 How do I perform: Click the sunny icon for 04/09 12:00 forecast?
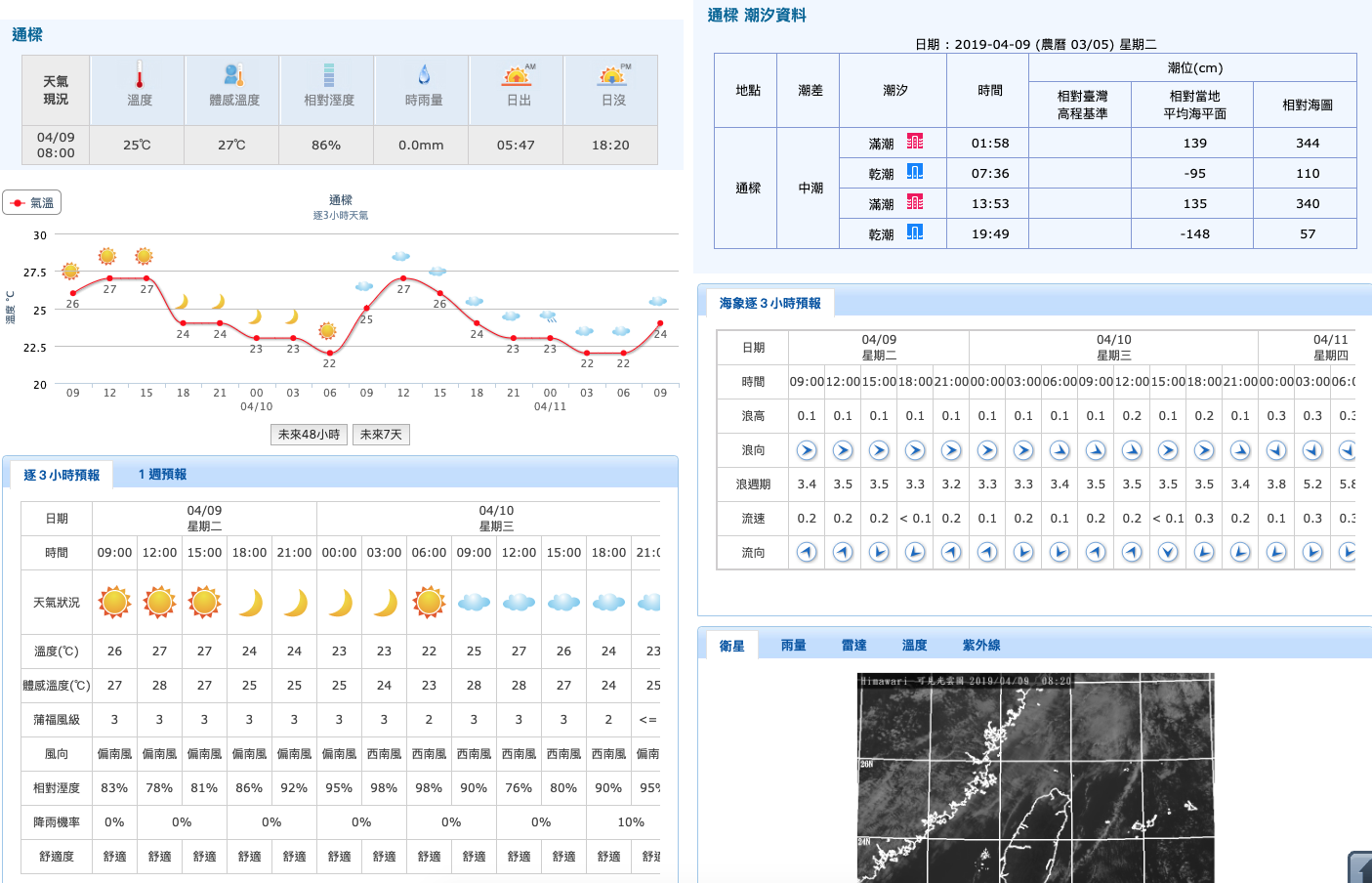(x=159, y=603)
